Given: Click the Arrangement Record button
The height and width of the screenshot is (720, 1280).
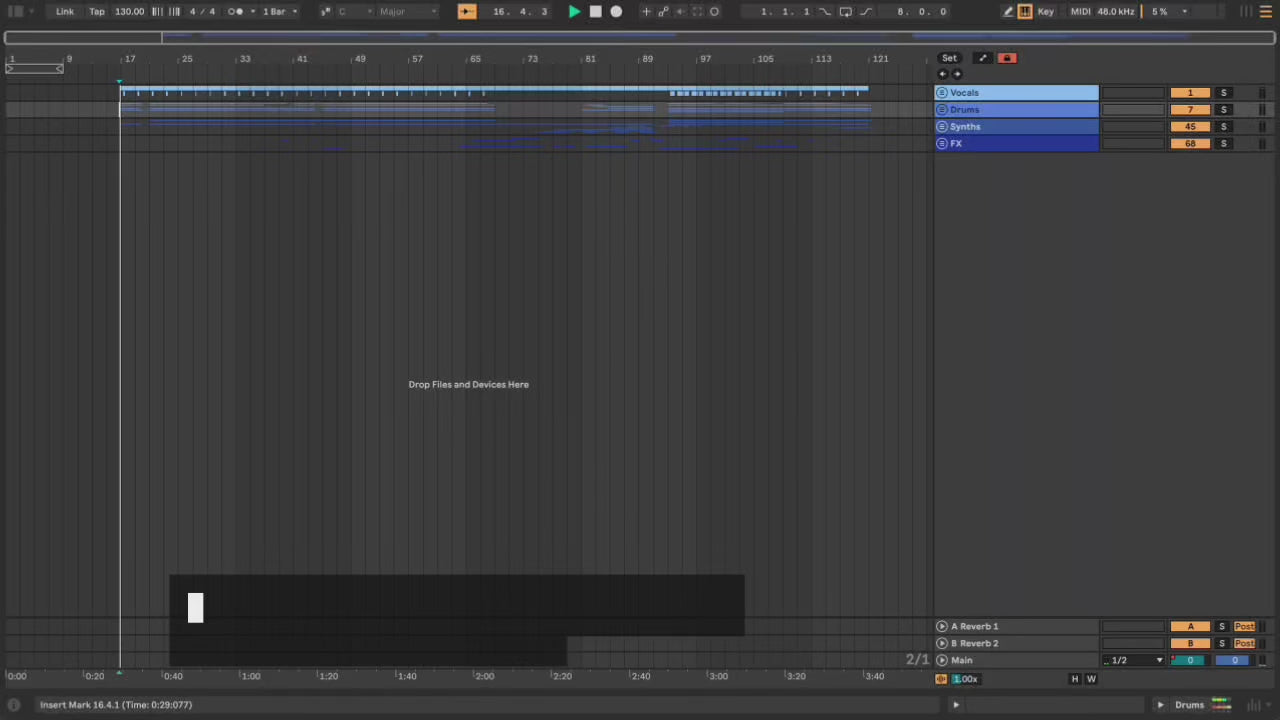Looking at the screenshot, I should coord(616,12).
